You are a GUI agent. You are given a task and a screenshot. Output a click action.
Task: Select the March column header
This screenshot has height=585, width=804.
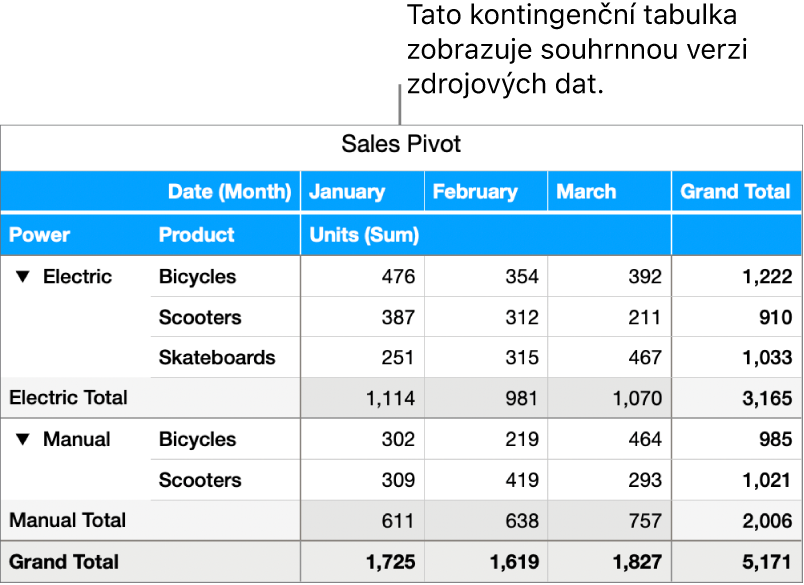[586, 192]
